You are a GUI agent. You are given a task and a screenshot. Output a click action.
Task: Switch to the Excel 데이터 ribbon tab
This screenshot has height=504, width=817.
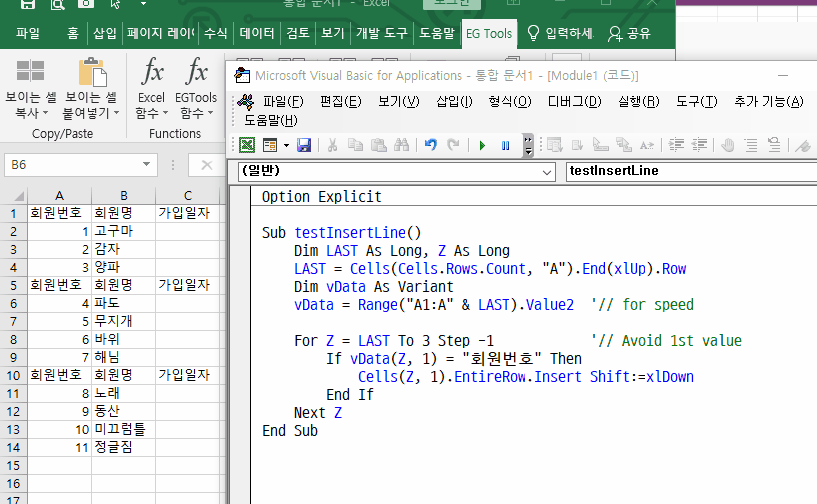(x=257, y=33)
